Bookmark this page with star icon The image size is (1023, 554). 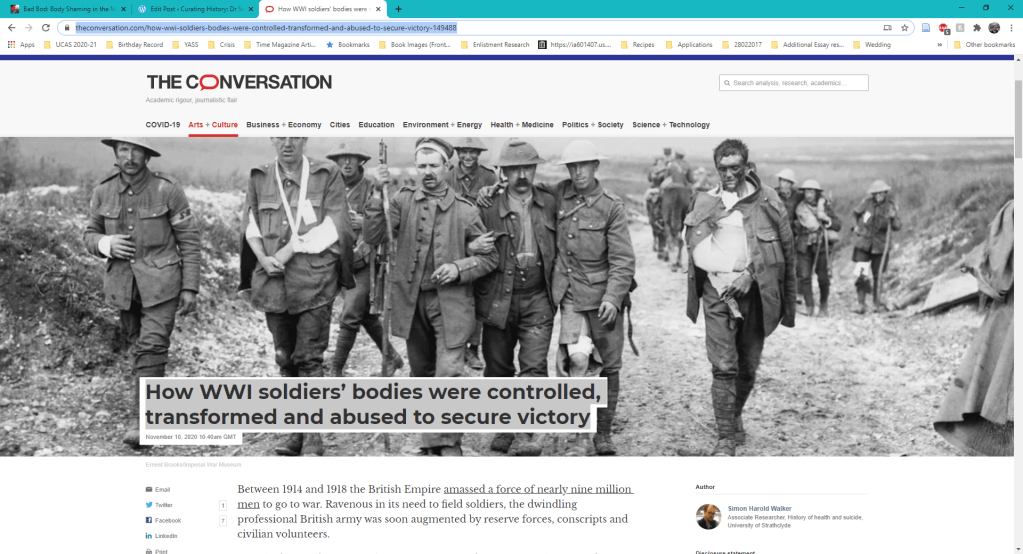coord(904,28)
